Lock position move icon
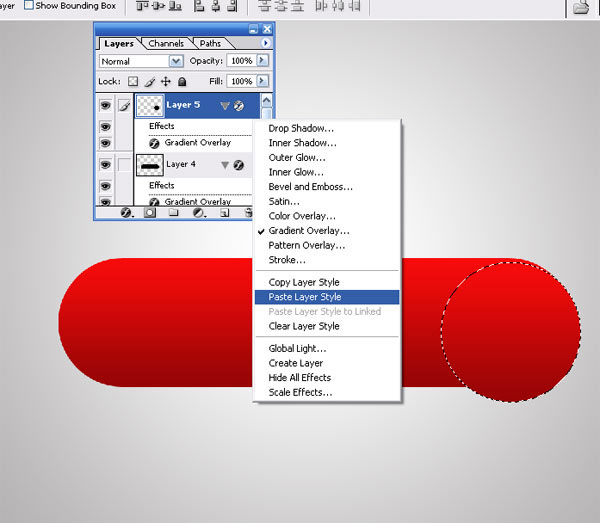This screenshot has height=523, width=600. [165, 81]
